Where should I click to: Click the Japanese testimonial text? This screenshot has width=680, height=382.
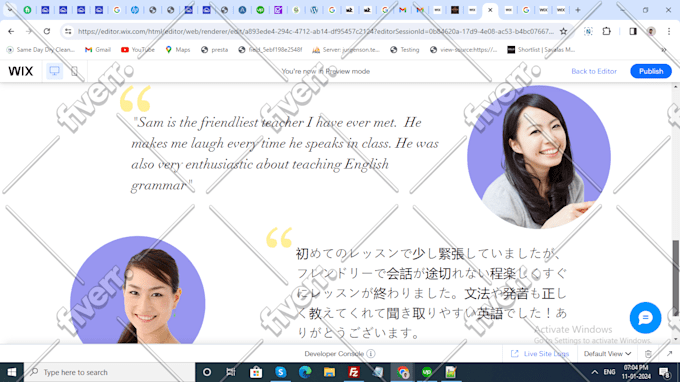432,293
